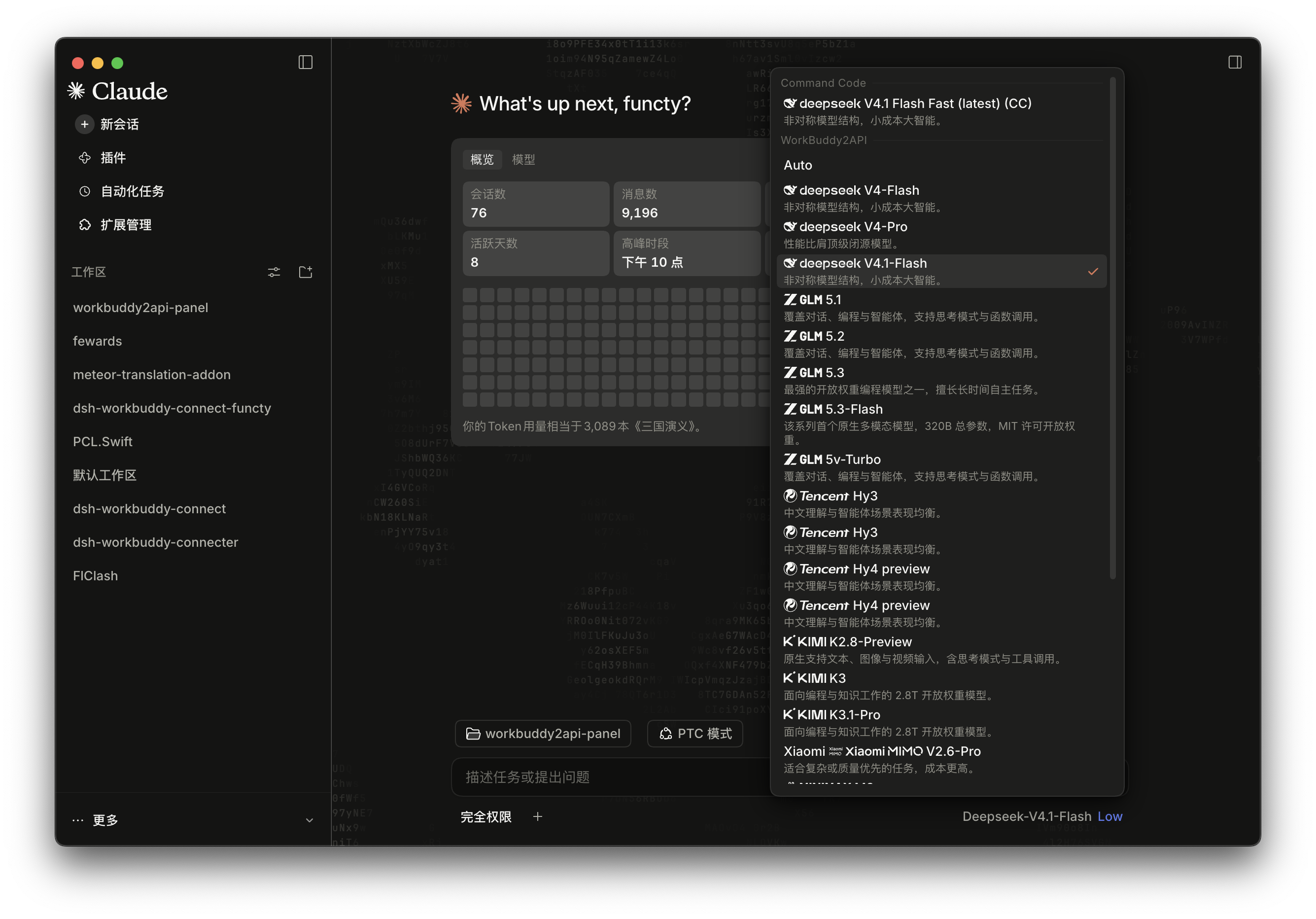This screenshot has width=1316, height=919.
Task: Click the 会话数 76 stat card
Action: tap(535, 204)
